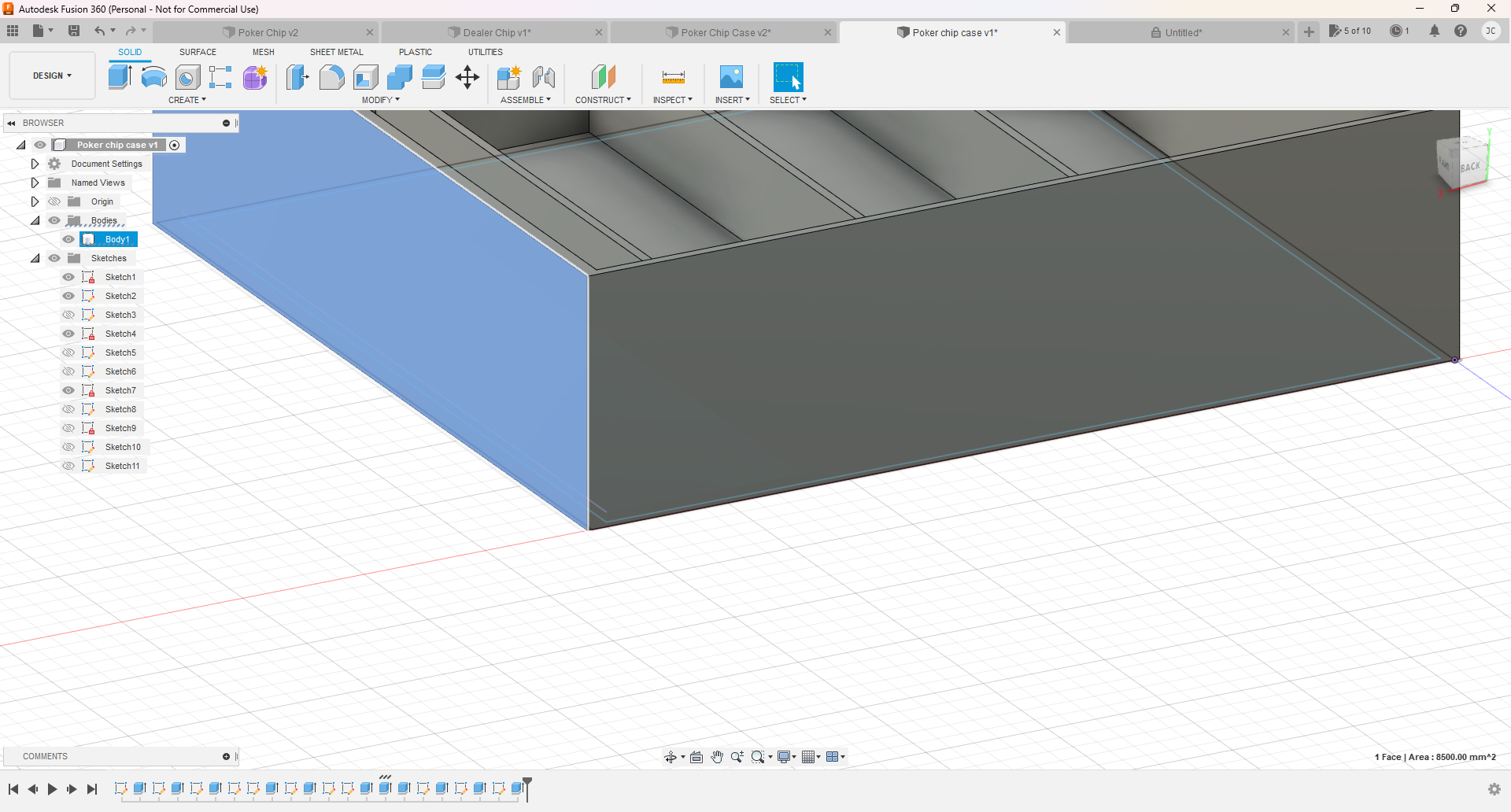Open the Measure tool under Inspect

(673, 77)
